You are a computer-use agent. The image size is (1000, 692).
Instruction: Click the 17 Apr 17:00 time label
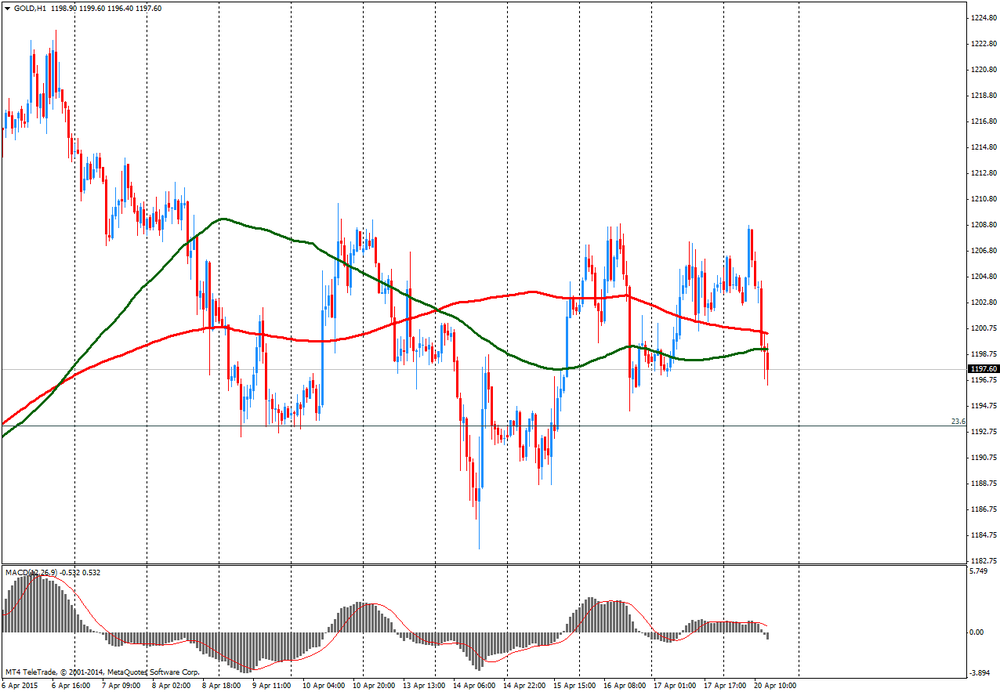[725, 686]
